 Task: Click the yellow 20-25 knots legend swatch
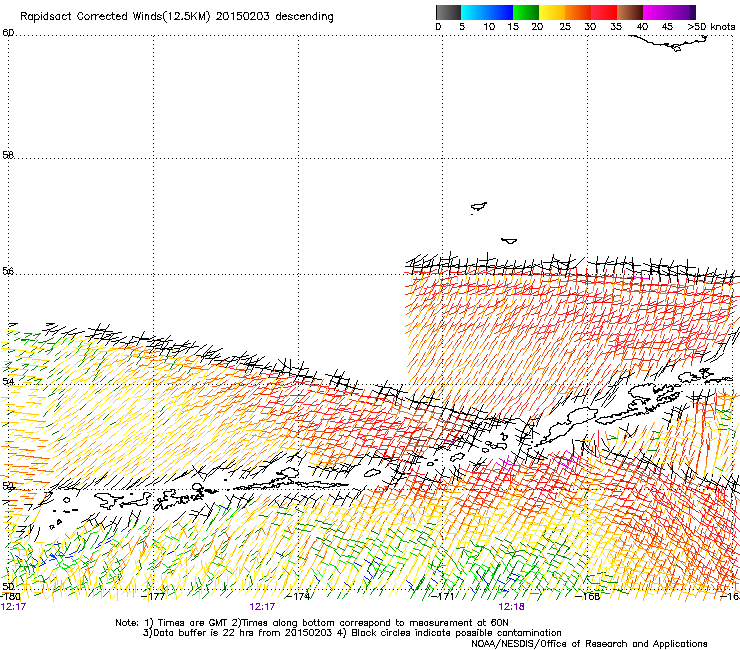click(x=552, y=12)
